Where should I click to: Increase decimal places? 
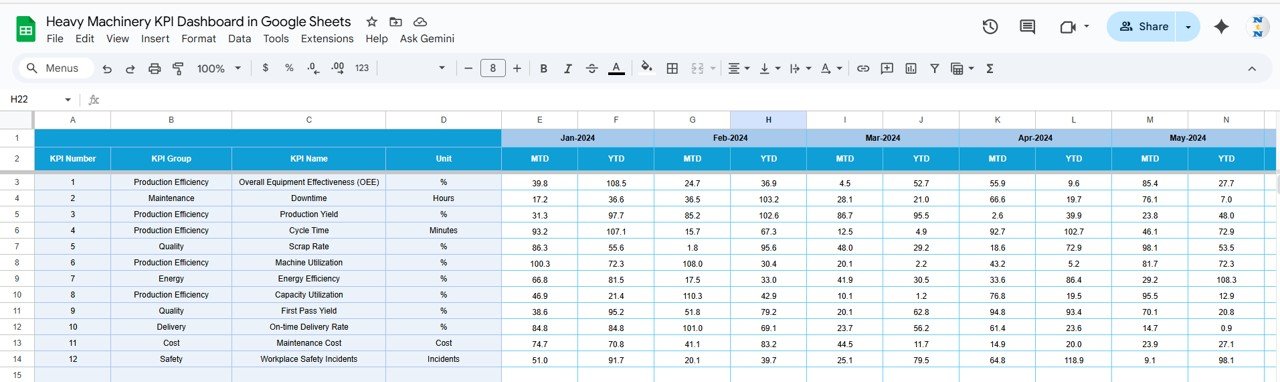[x=338, y=68]
